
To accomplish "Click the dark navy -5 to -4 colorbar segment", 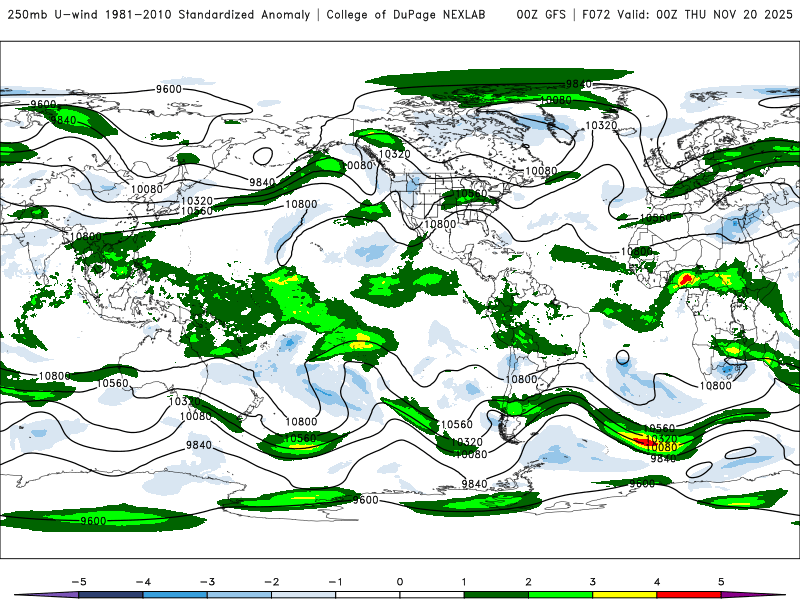I will pyautogui.click(x=111, y=595).
